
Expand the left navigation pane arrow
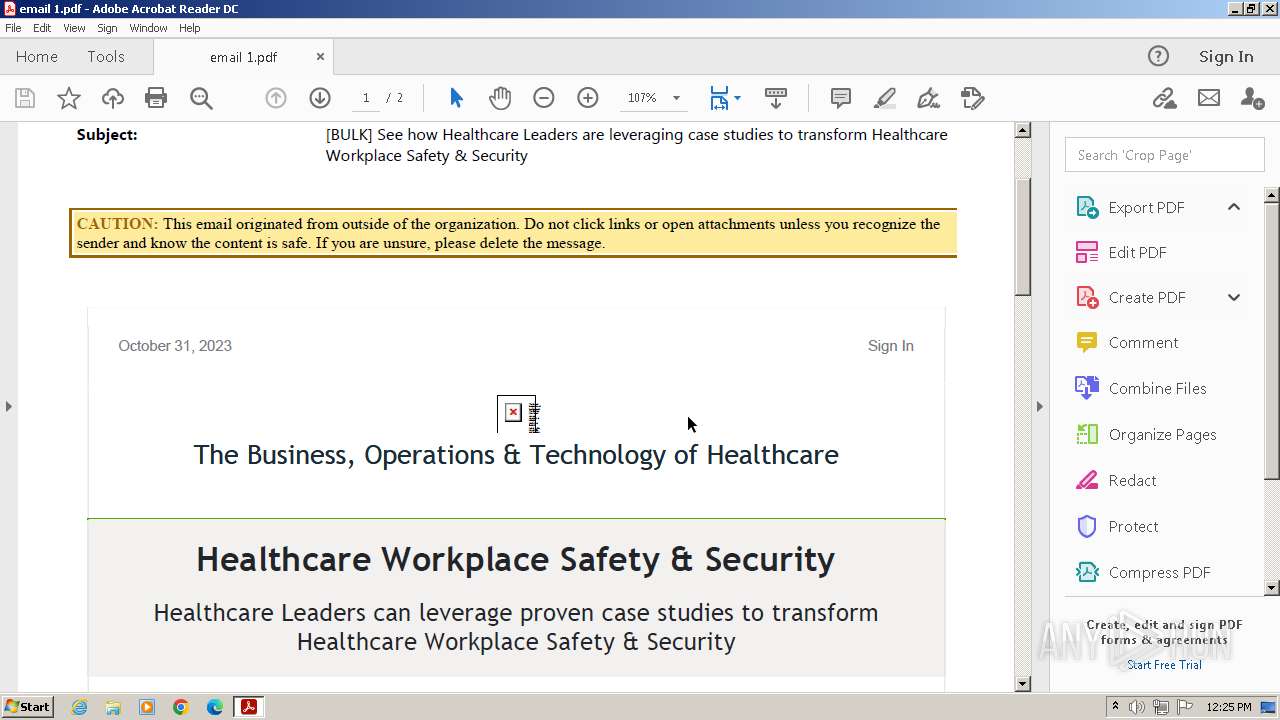(x=9, y=406)
